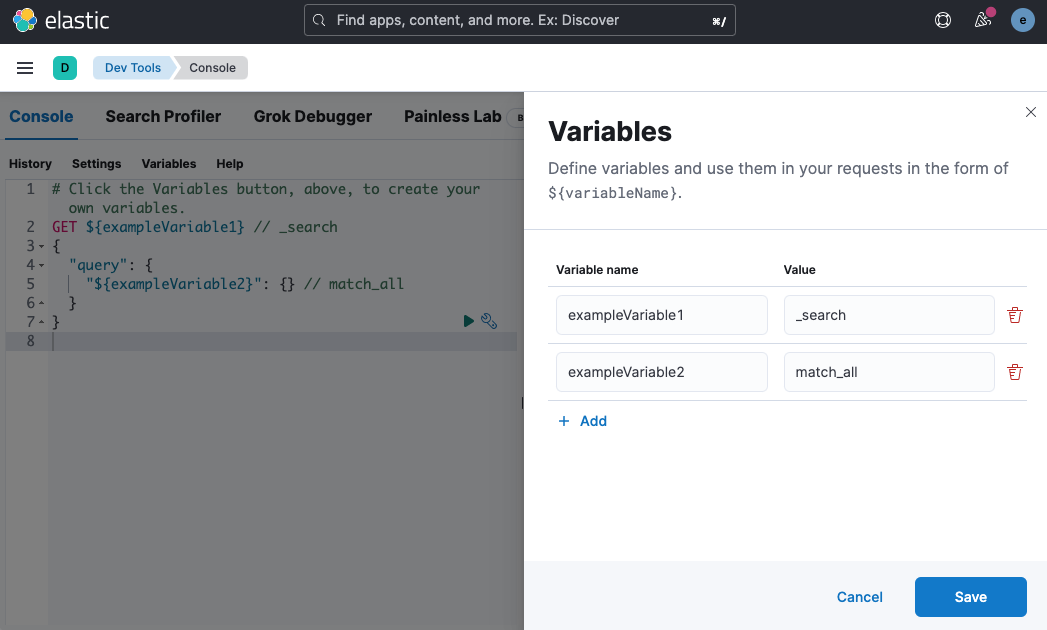Collapse the code block at line 3
The height and width of the screenshot is (630, 1047).
coord(39,245)
